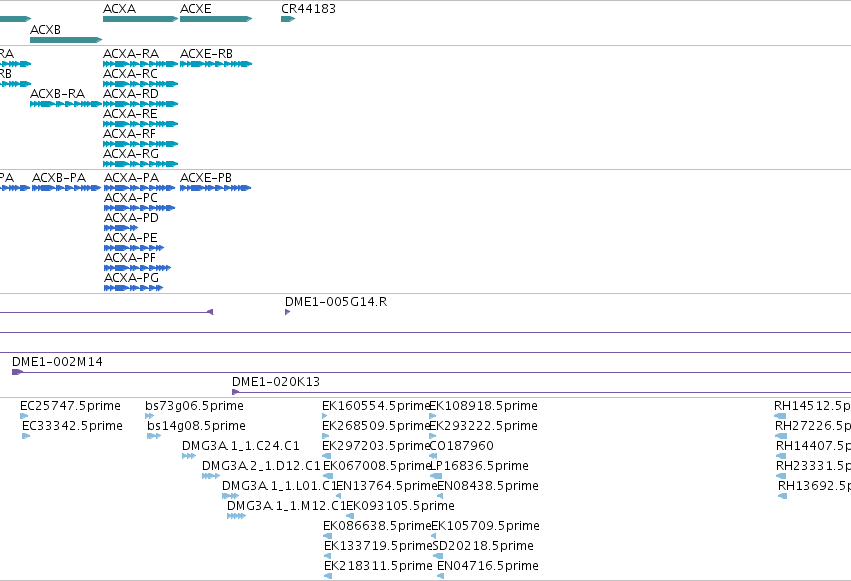Select the CR44183 gene label
The height and width of the screenshot is (581, 851).
pos(308,9)
